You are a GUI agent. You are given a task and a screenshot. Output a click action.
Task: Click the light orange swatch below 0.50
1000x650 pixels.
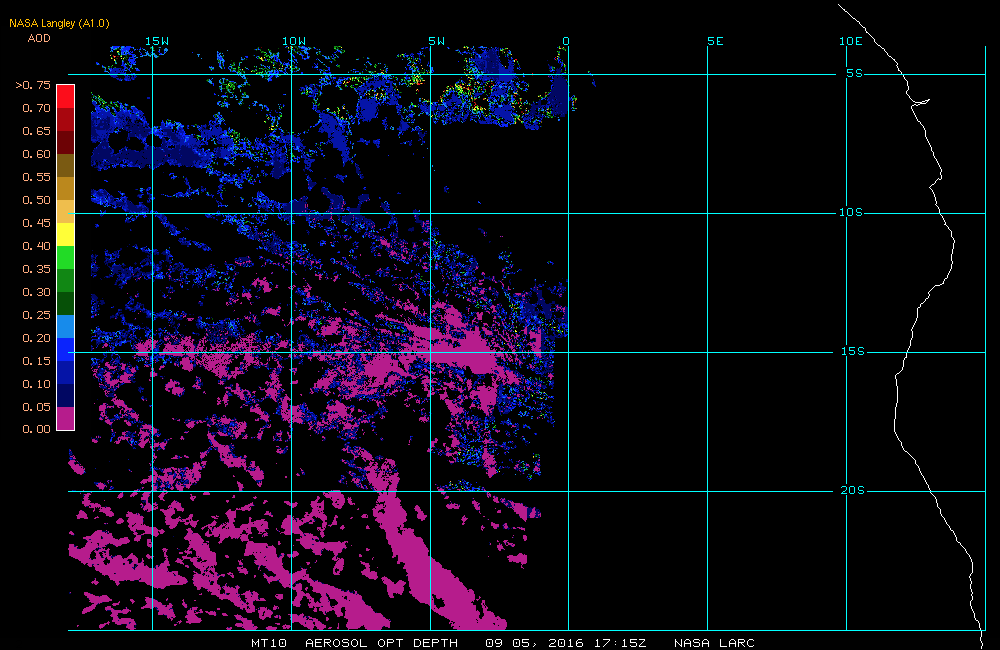pyautogui.click(x=66, y=211)
